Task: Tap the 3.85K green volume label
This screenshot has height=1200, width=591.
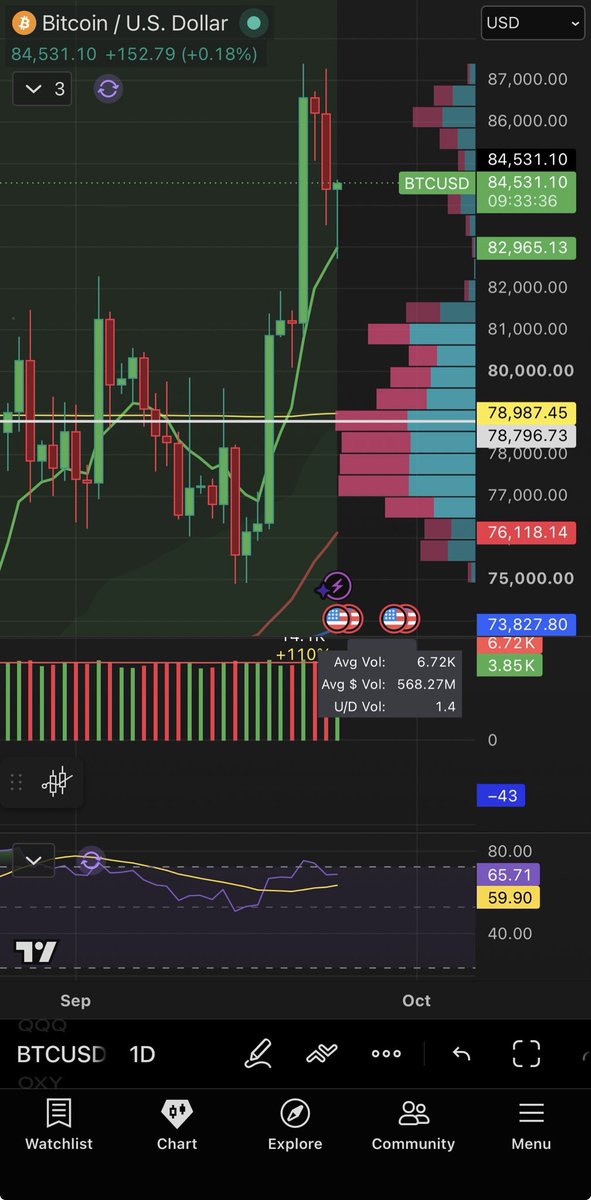Action: pyautogui.click(x=509, y=664)
